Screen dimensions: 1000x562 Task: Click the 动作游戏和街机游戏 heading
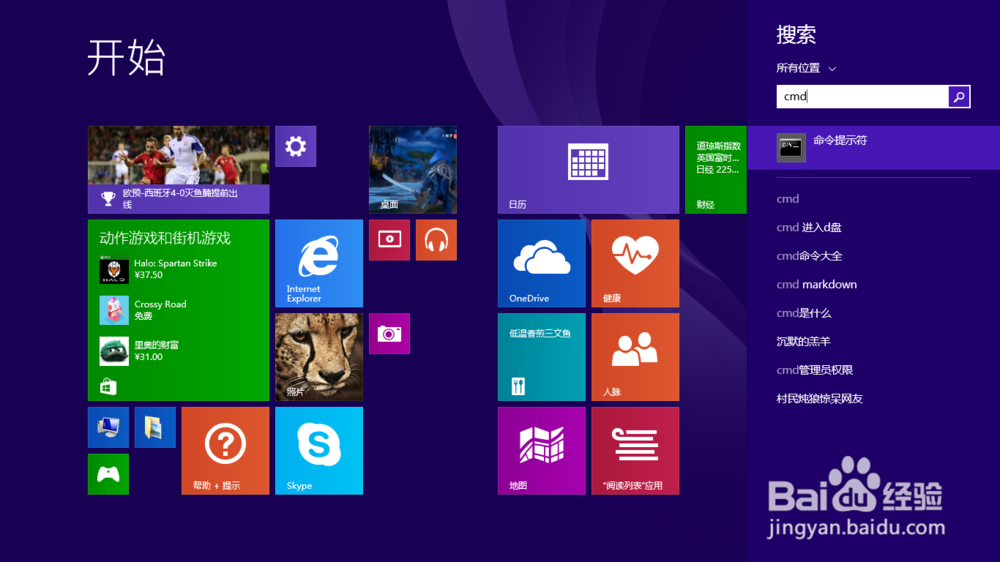[165, 238]
